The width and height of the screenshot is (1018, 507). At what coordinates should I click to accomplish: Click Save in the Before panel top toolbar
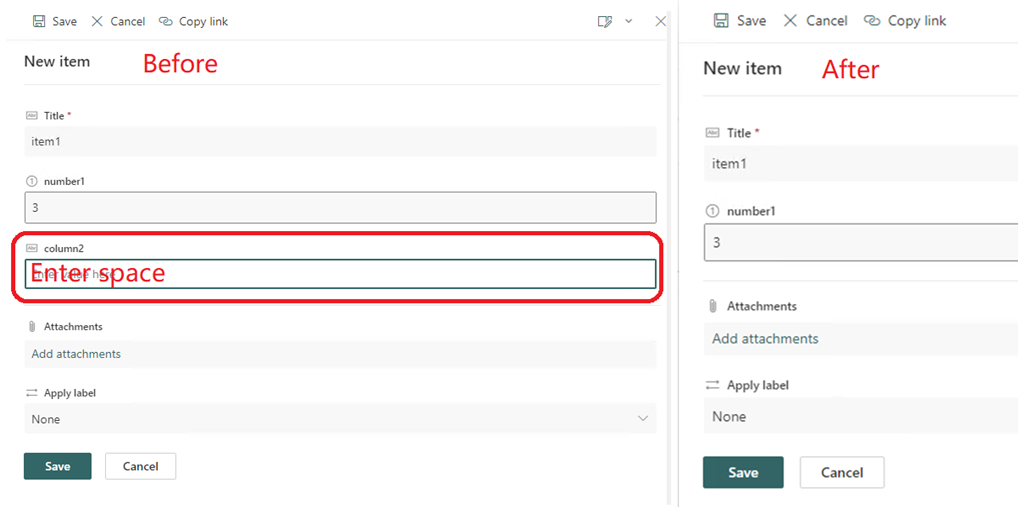[55, 21]
